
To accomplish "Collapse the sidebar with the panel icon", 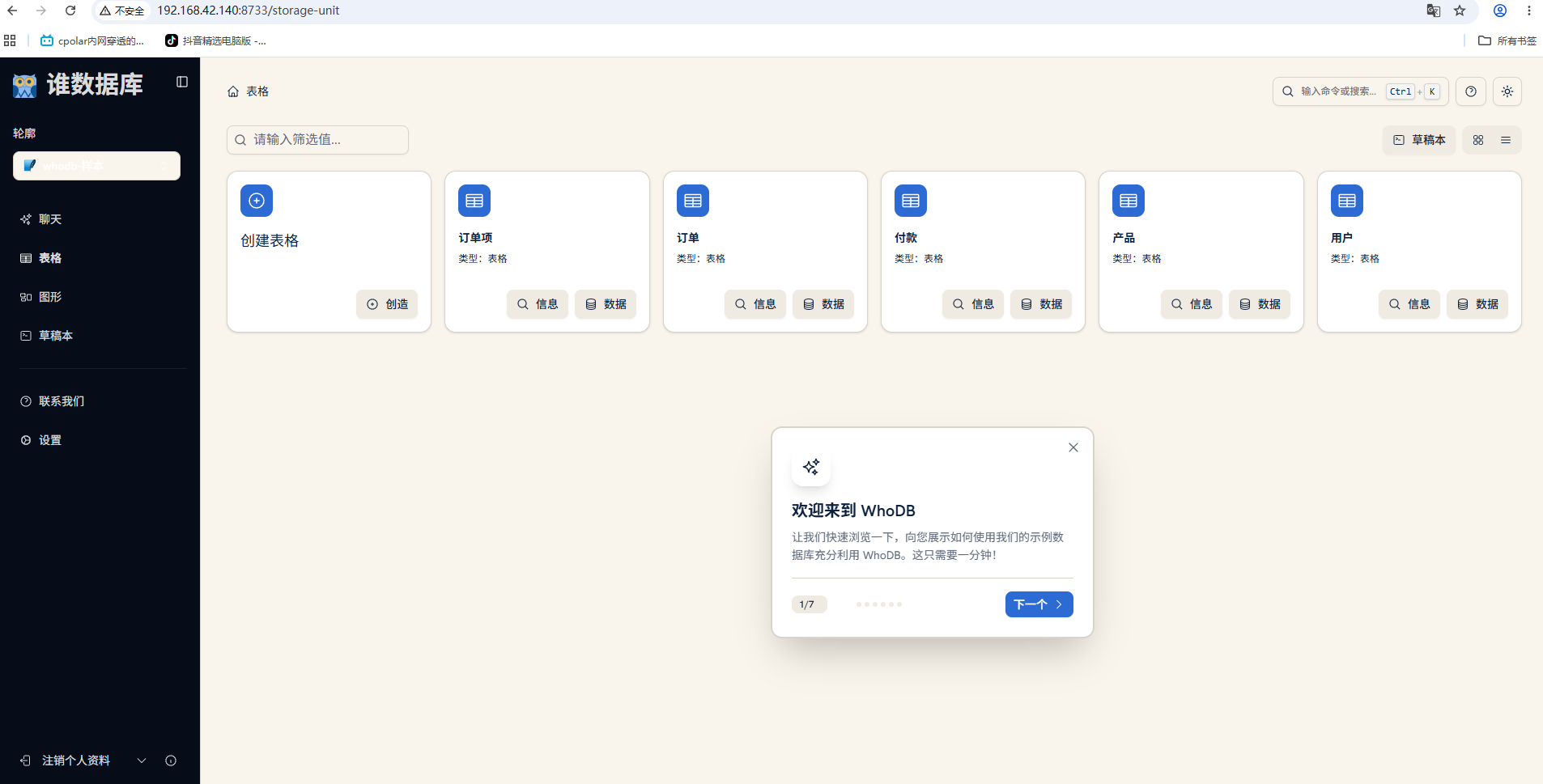I will [x=182, y=82].
